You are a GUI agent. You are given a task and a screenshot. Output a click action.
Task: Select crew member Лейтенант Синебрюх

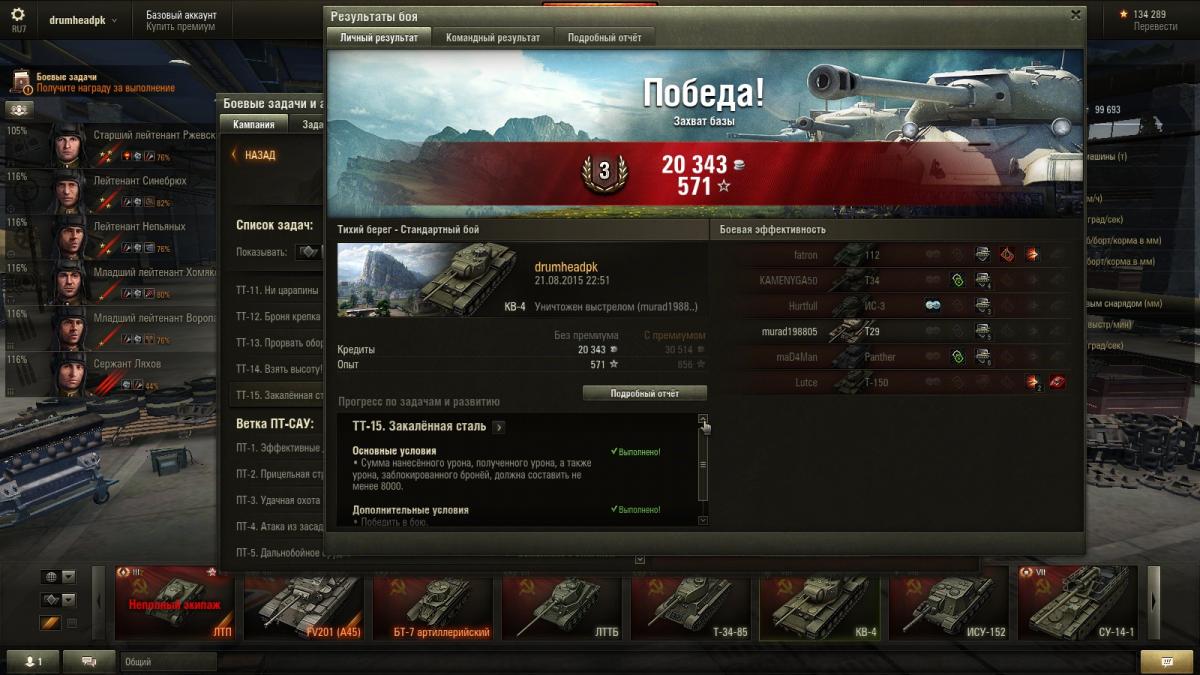tap(110, 190)
